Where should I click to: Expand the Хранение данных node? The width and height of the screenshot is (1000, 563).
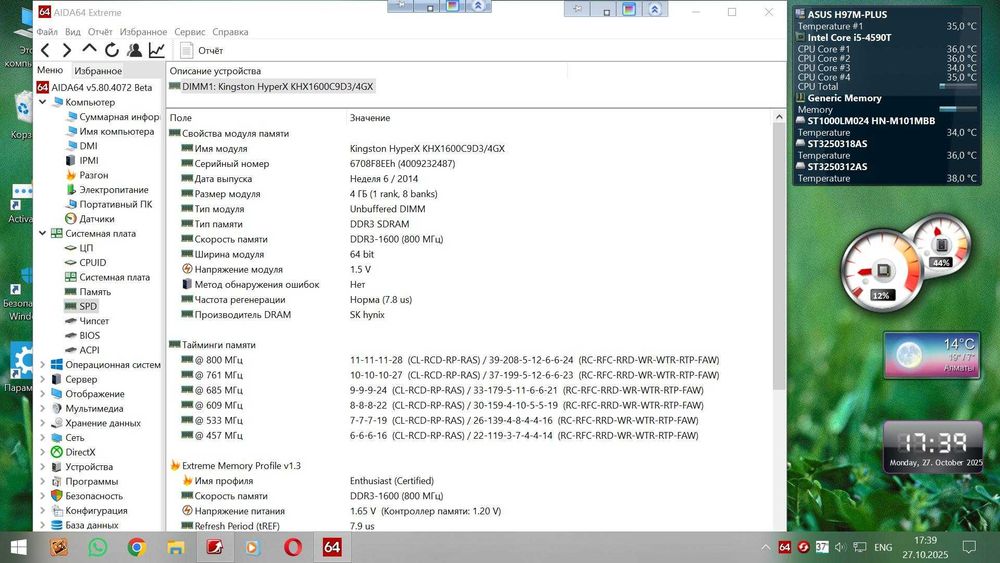pos(43,423)
